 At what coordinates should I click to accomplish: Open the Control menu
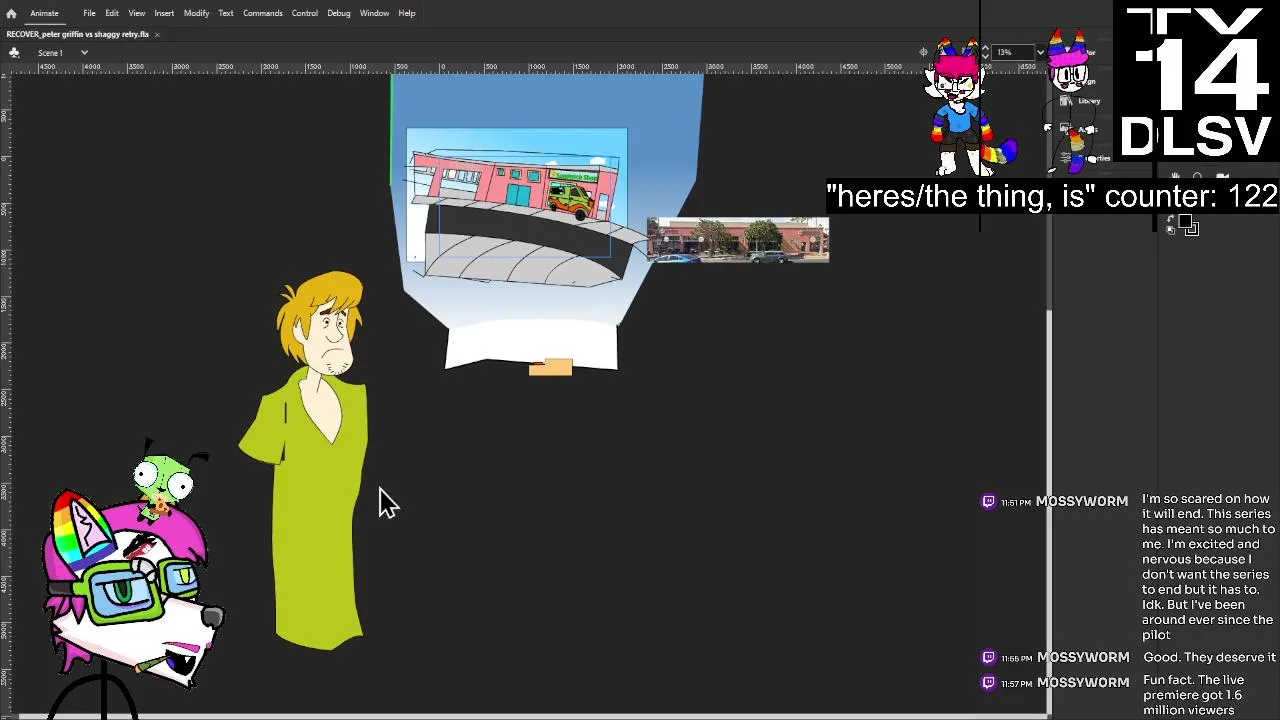(x=304, y=13)
